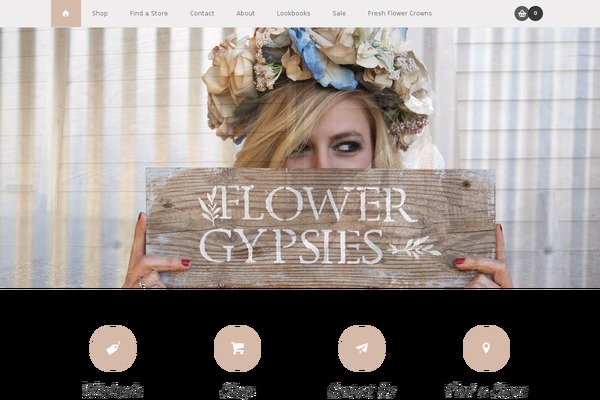Click the label under the cart circle icon
Screen dimensions: 600x400
(237, 391)
